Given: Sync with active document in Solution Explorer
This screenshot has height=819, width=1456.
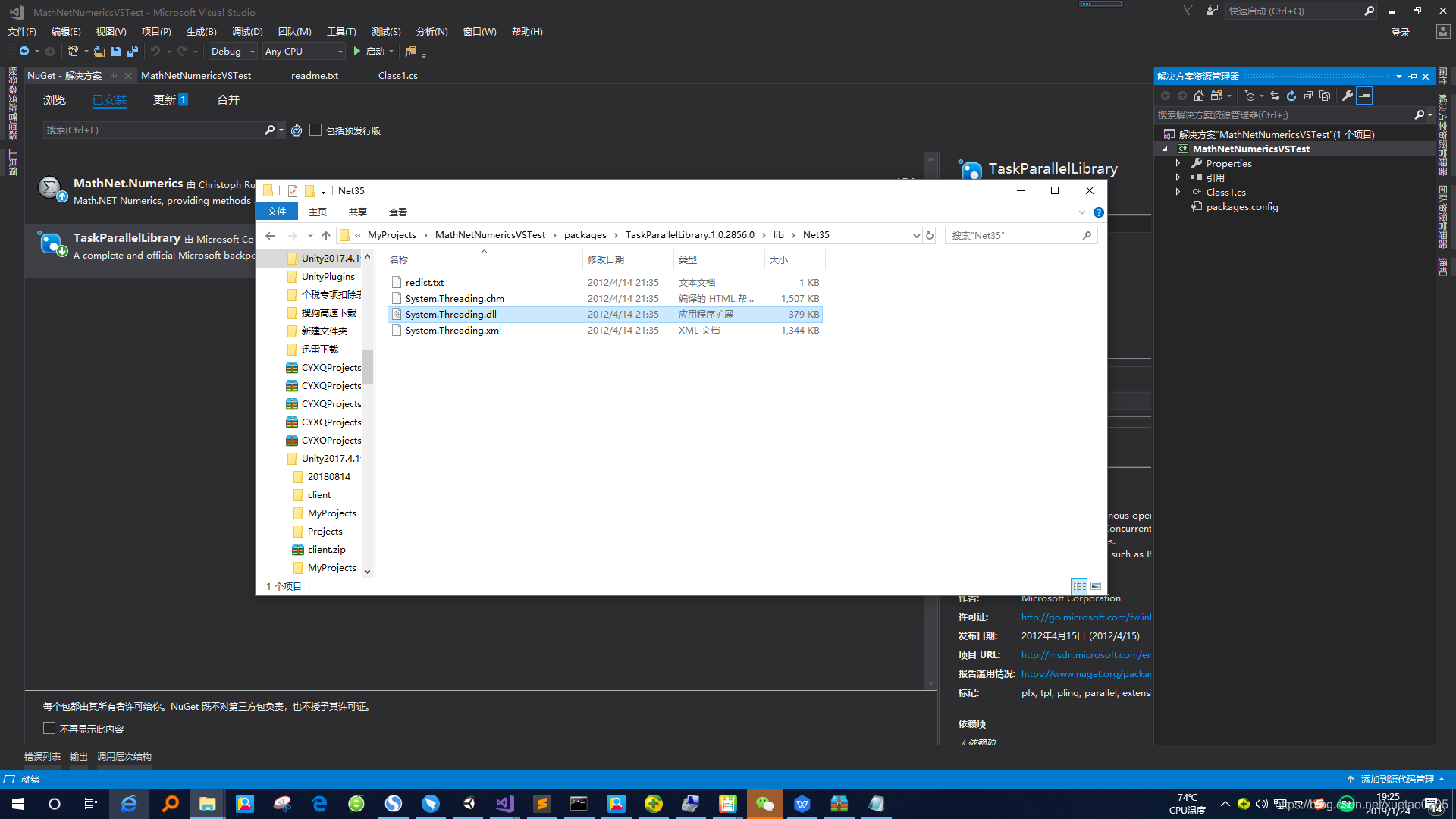Looking at the screenshot, I should (x=1276, y=96).
